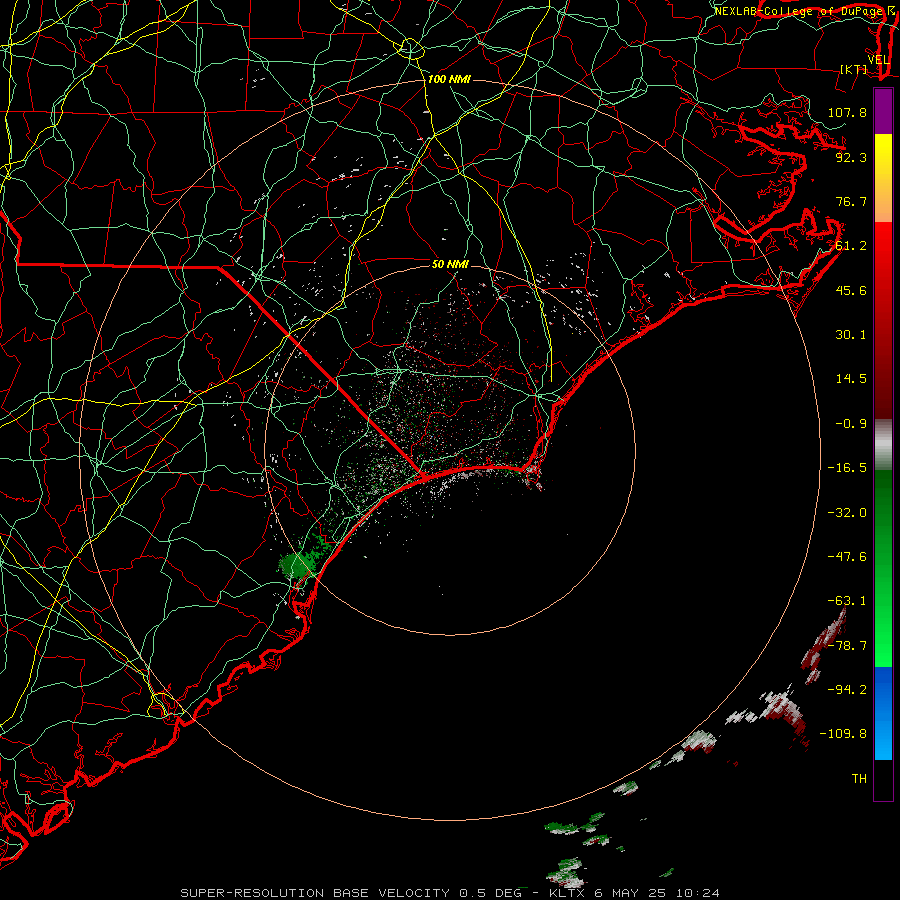Image resolution: width=900 pixels, height=900 pixels.
Task: Click the -109.8 legend value
Action: [x=843, y=734]
